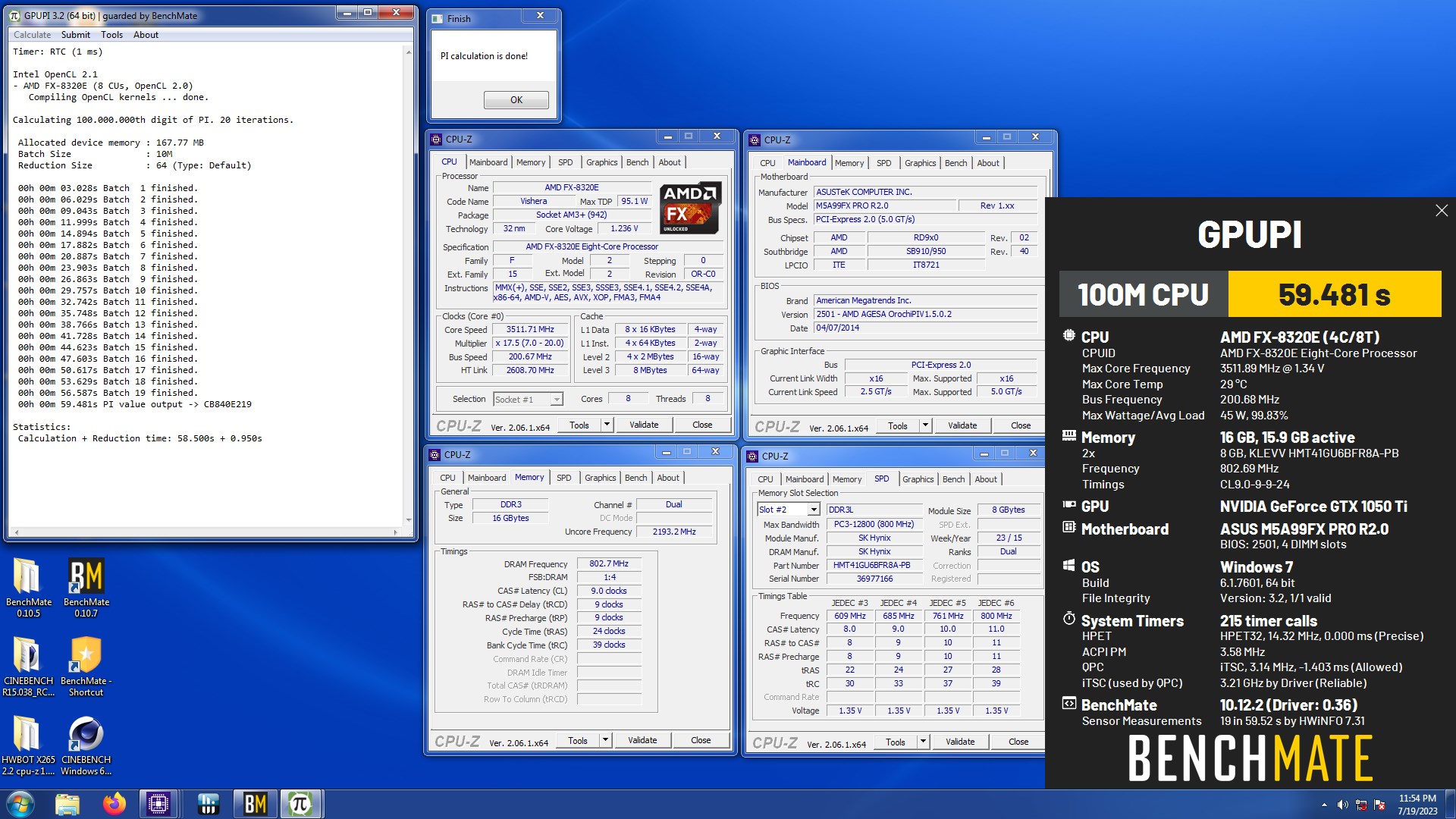The width and height of the screenshot is (1456, 819).
Task: Click the volume icon in system tray
Action: [x=1342, y=805]
